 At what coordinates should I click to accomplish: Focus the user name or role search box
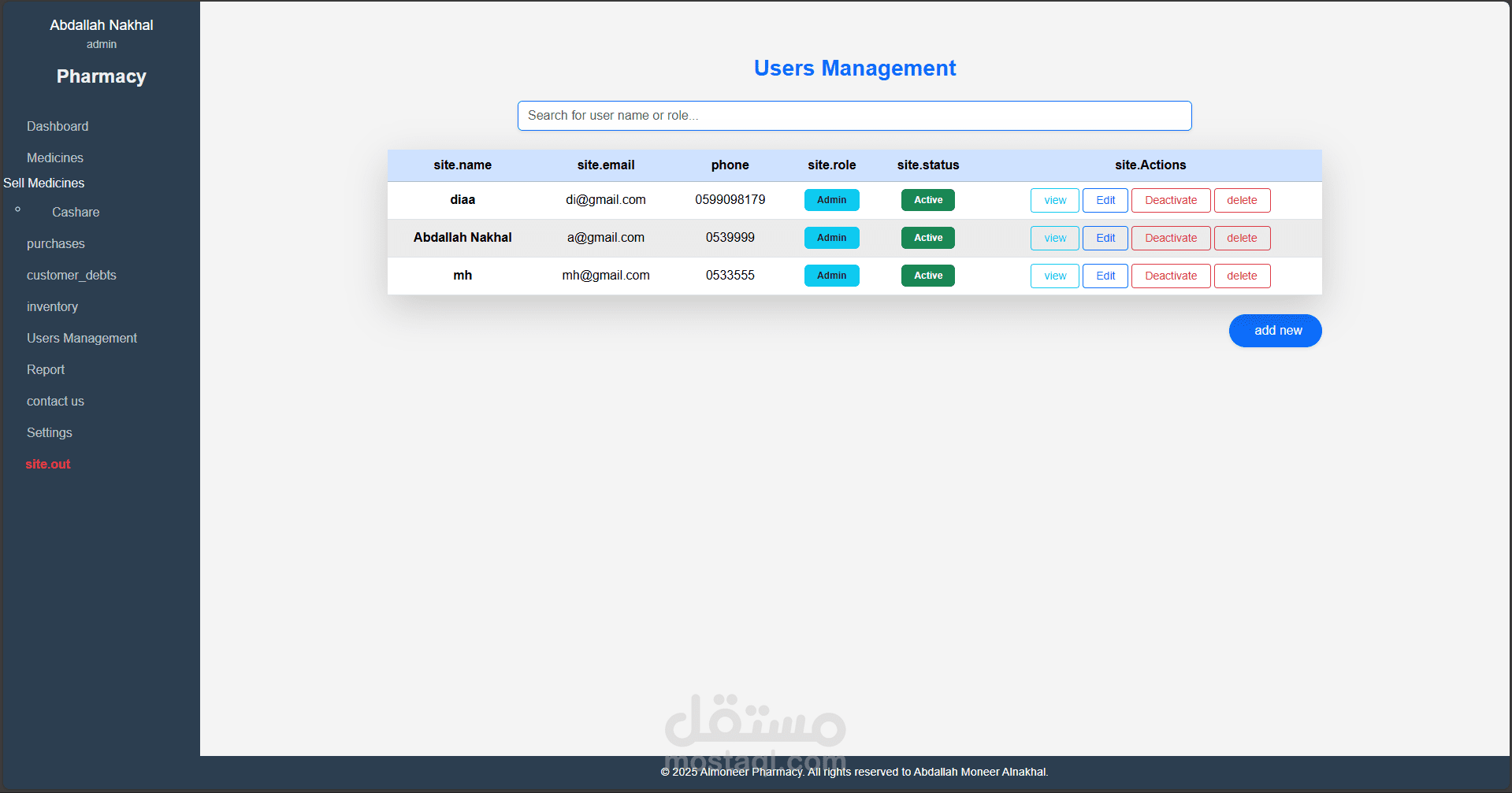point(854,116)
